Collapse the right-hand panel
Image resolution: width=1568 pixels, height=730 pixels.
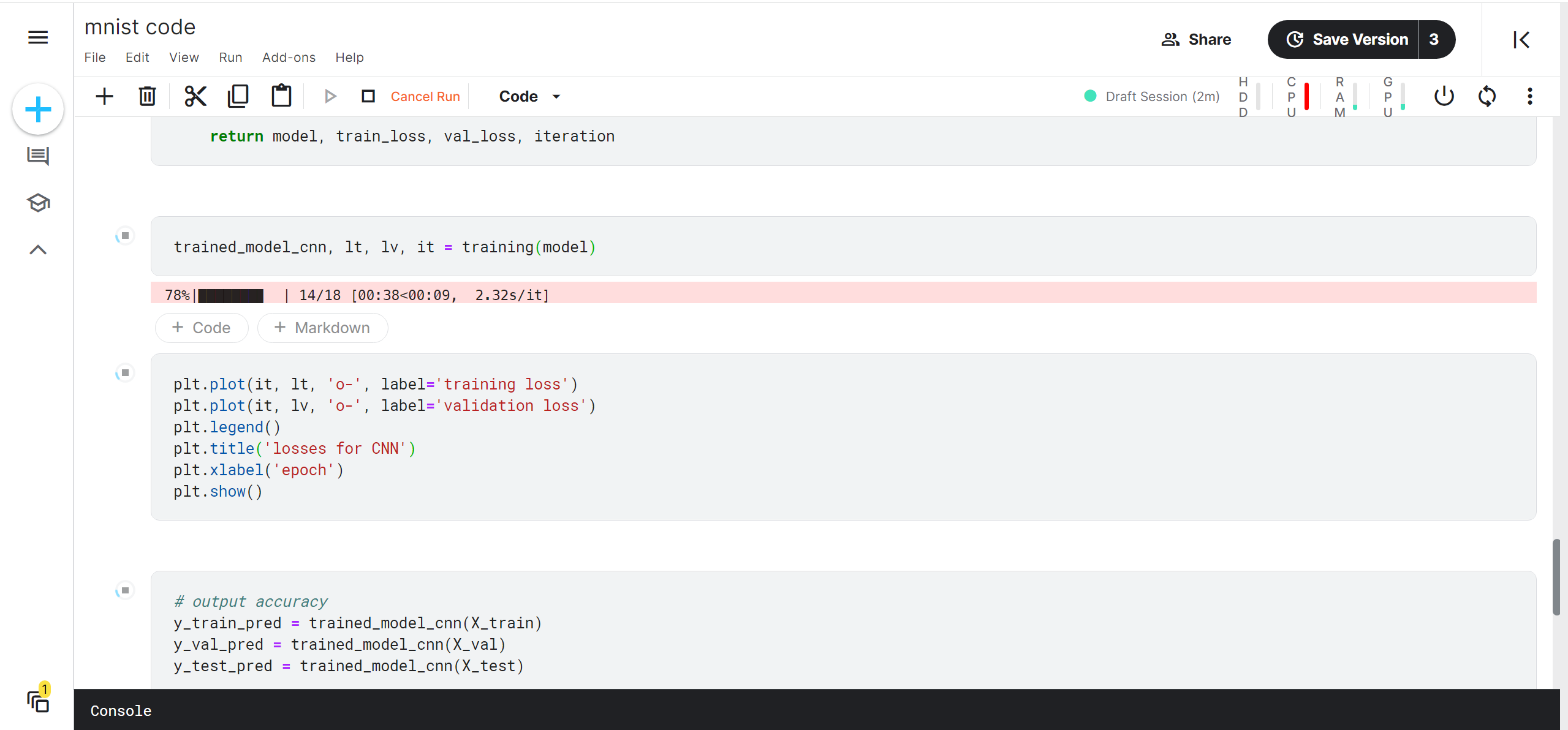1522,39
